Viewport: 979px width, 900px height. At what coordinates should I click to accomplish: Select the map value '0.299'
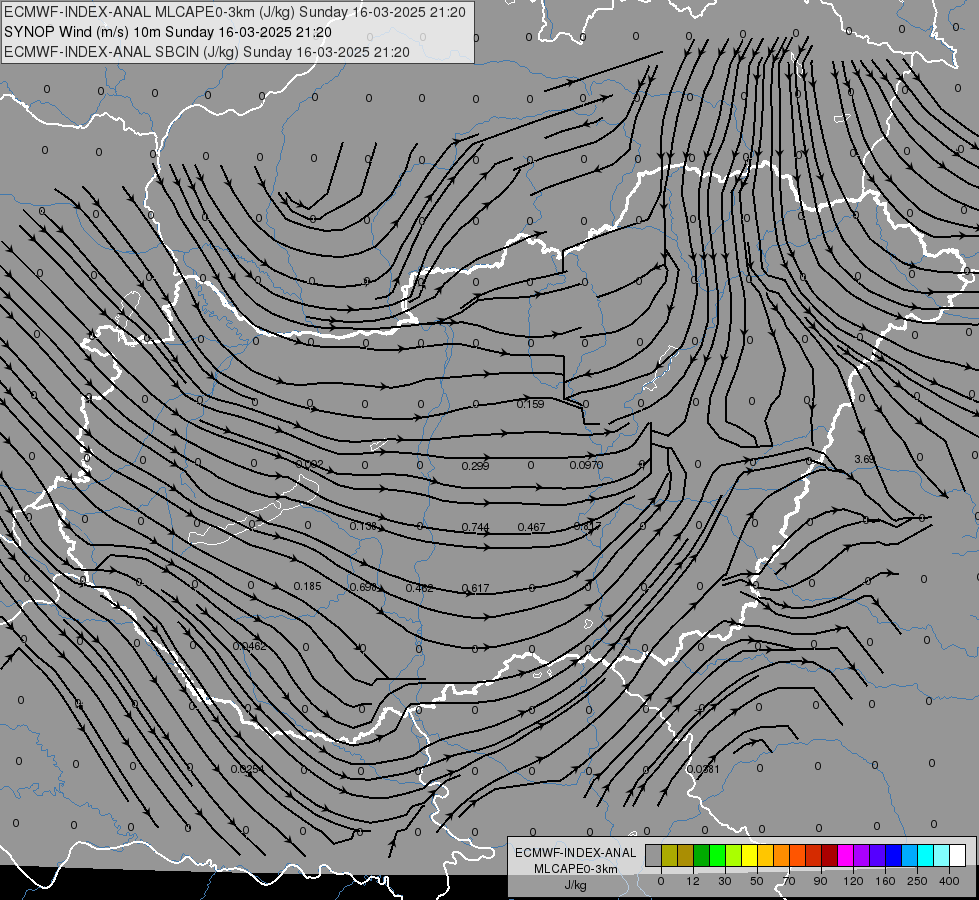coord(475,466)
